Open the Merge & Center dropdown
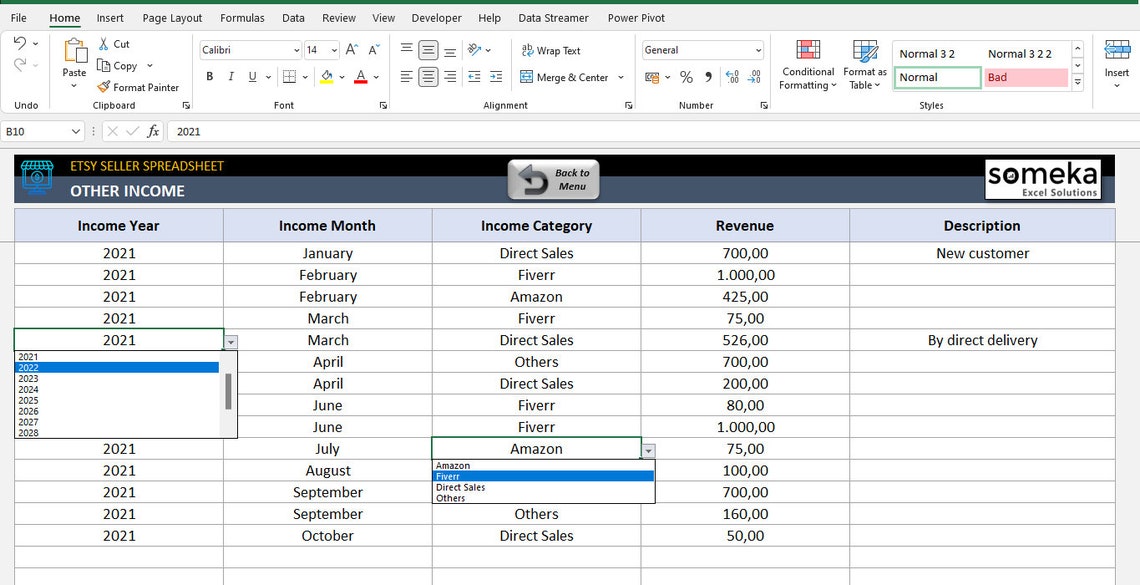This screenshot has height=585, width=1140. pos(619,77)
